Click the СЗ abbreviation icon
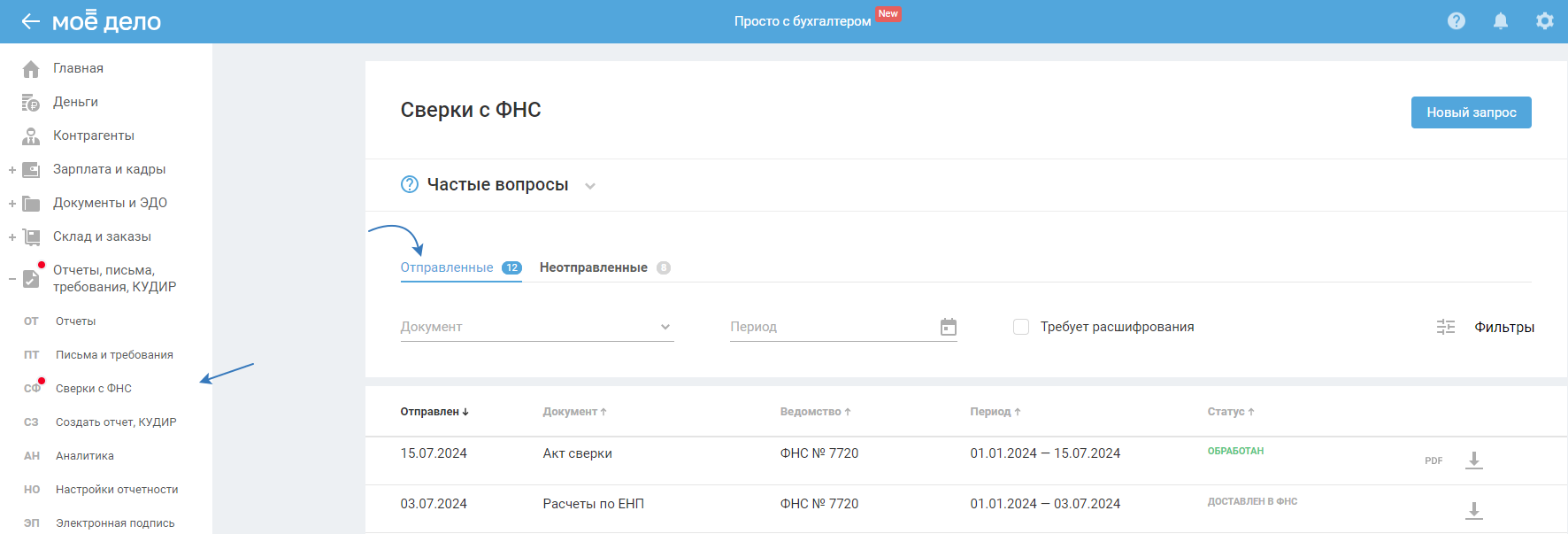Image resolution: width=1568 pixels, height=534 pixels. (31, 422)
